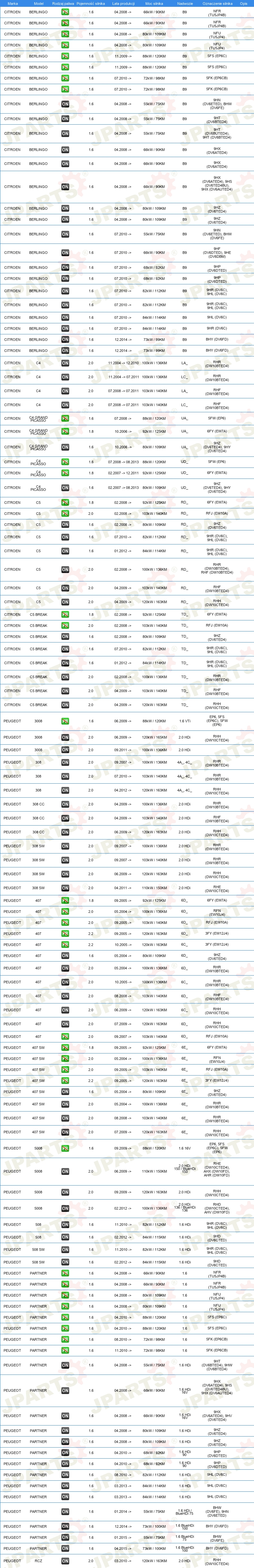Click PARTNER cell BHW (DV6FE), 9HN (DV6ETED)
This screenshot has height=1568, width=254.
tap(217, 1512)
